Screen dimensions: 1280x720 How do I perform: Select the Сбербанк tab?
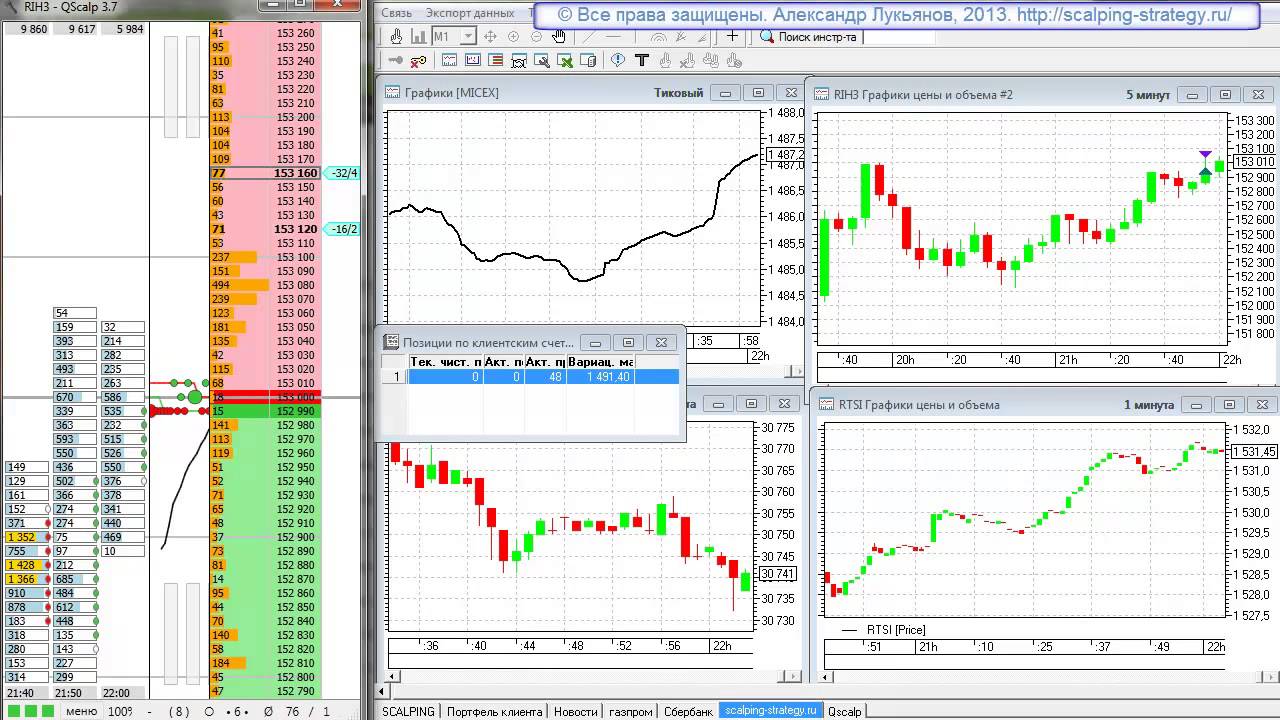point(688,711)
